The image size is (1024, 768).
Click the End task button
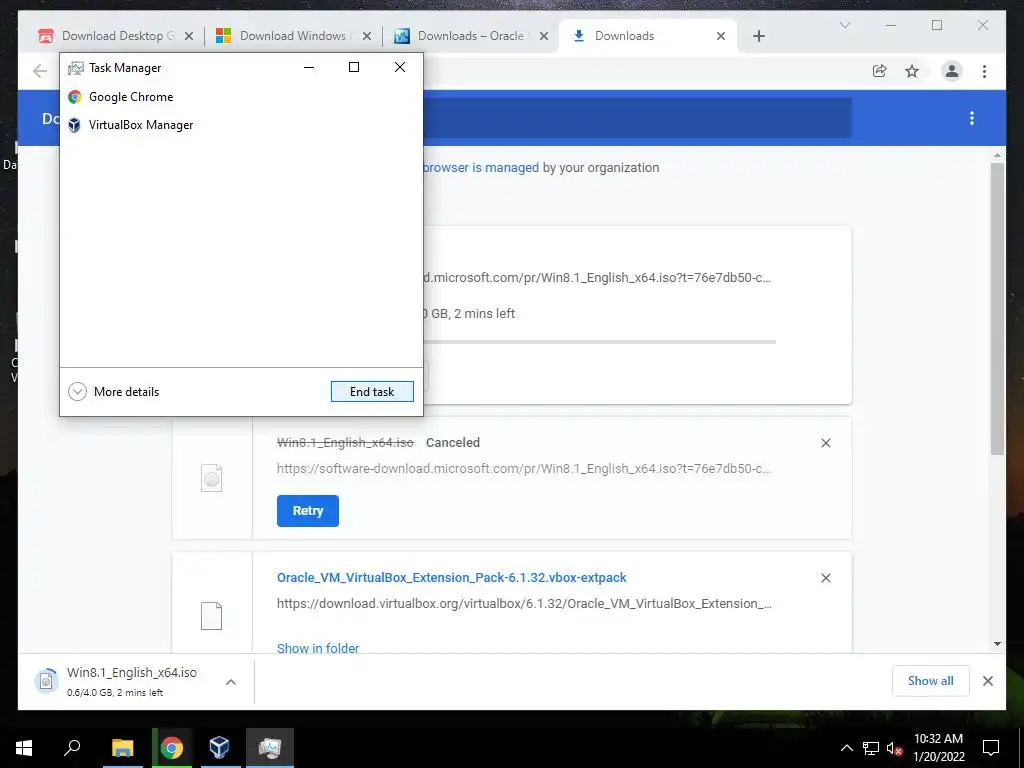(372, 391)
